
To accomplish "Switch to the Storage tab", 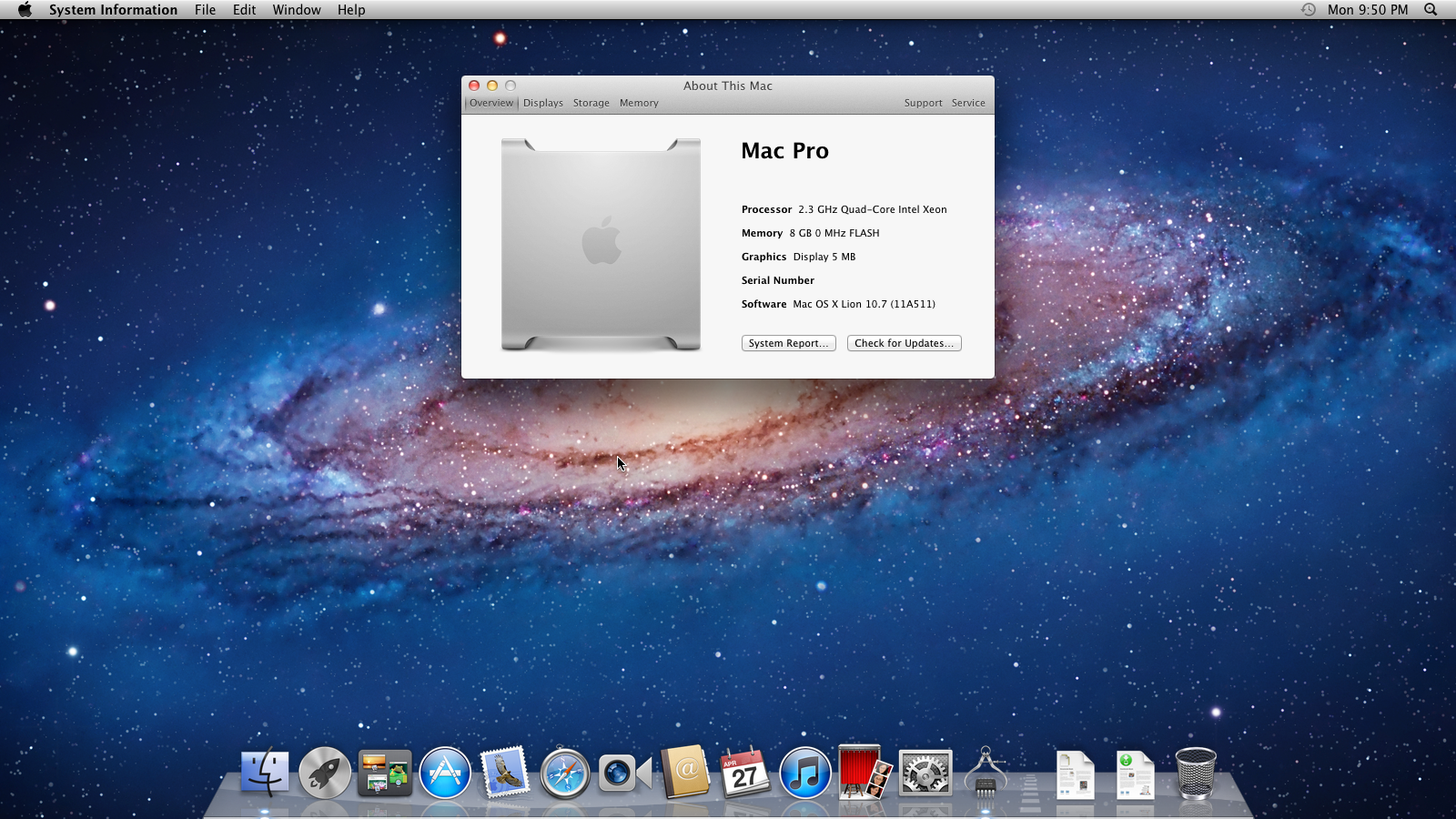I will click(x=591, y=103).
